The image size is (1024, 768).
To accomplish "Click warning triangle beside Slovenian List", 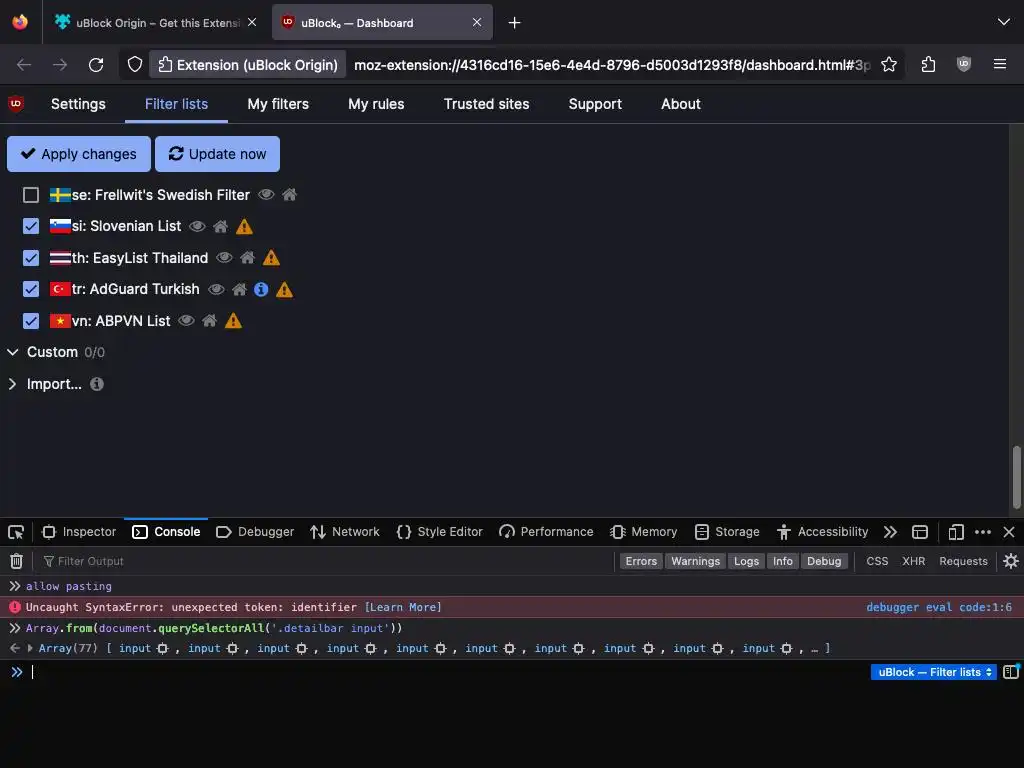I will 244,227.
